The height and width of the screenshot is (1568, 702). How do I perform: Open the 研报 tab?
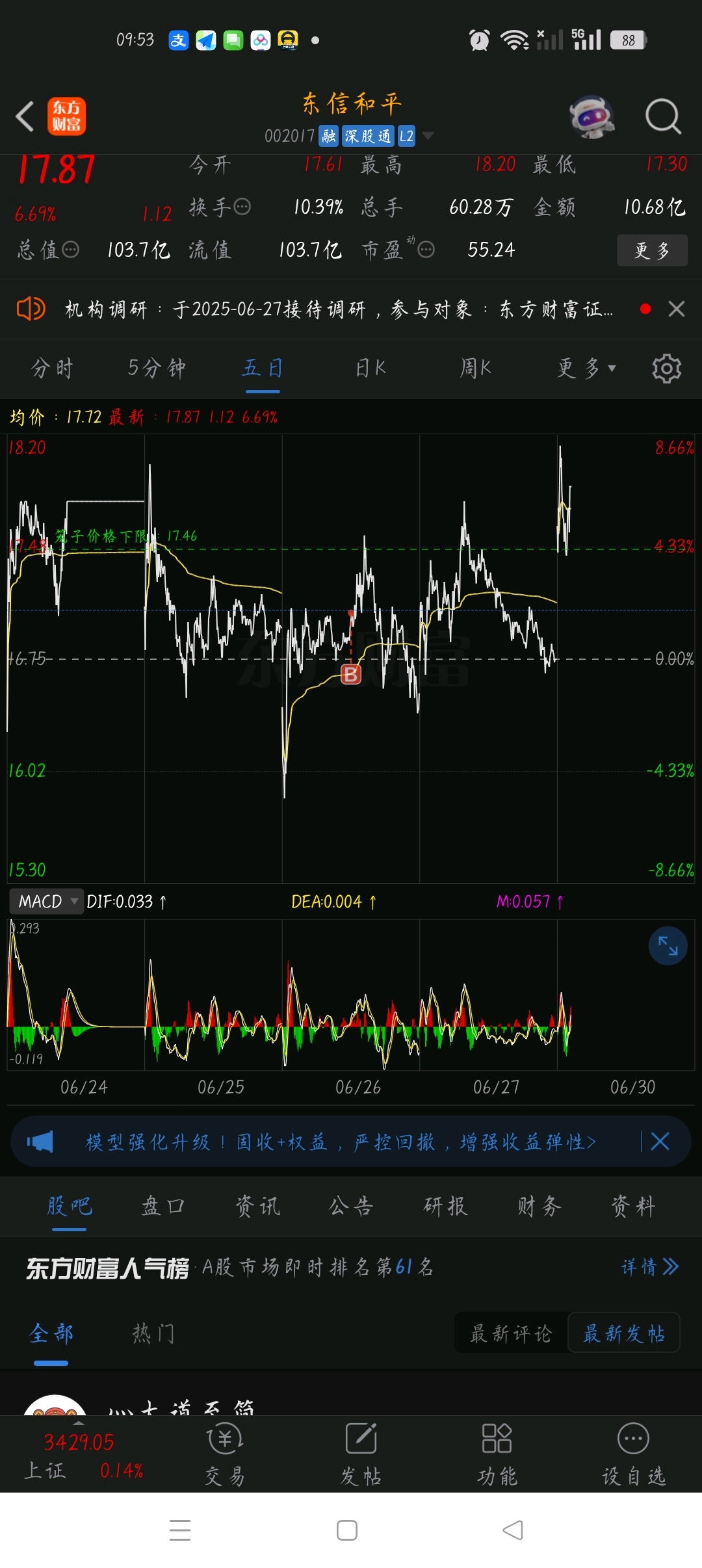pyautogui.click(x=445, y=1207)
